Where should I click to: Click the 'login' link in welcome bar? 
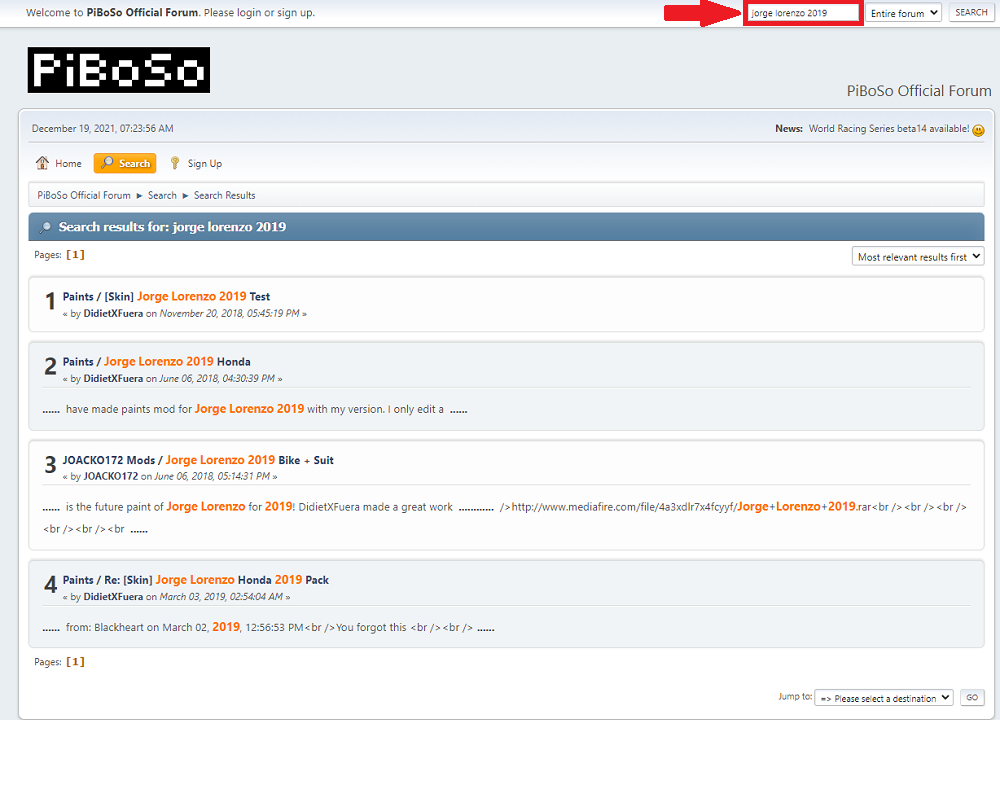249,13
